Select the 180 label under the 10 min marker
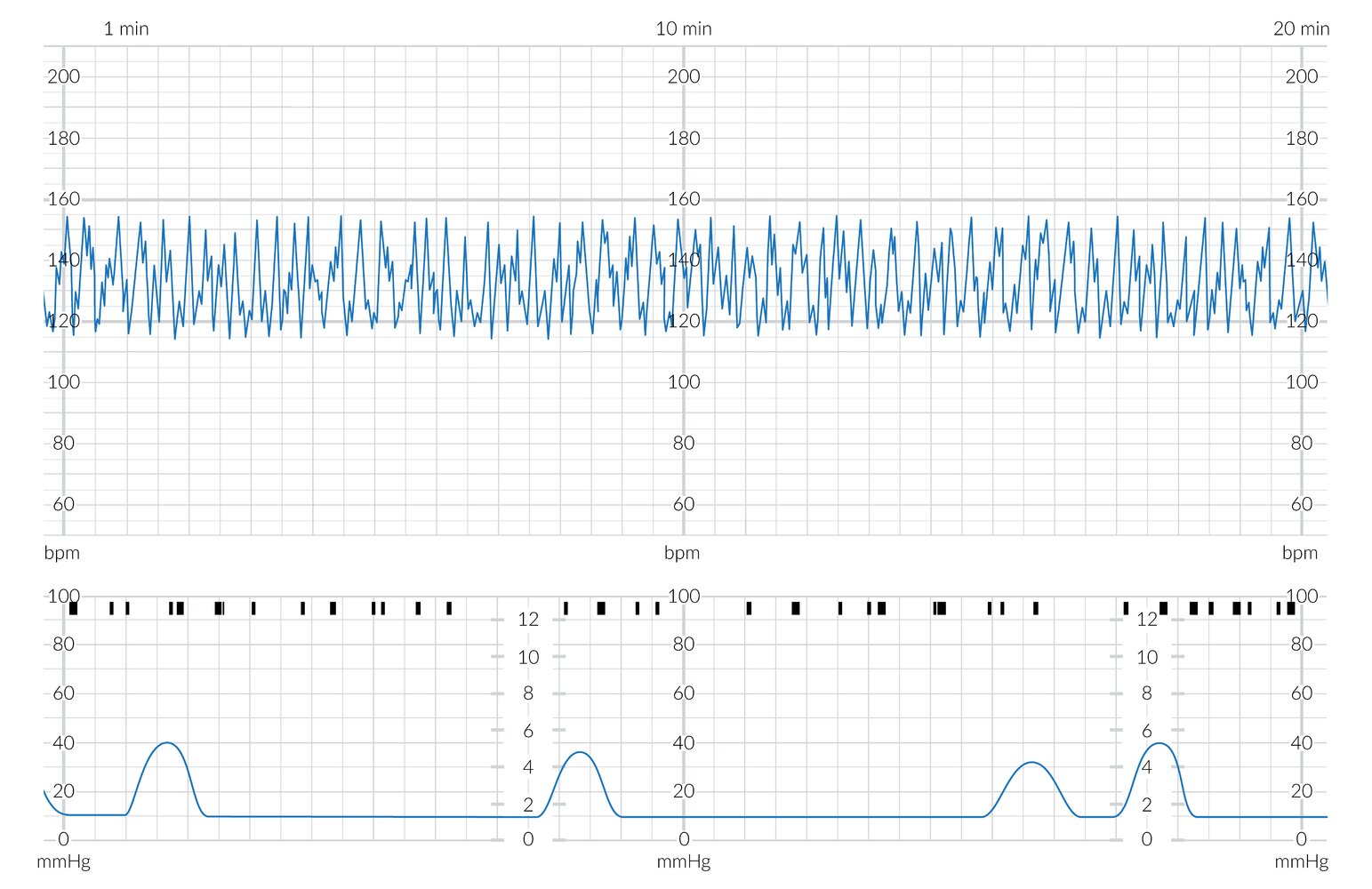This screenshot has width=1372, height=889. click(684, 138)
